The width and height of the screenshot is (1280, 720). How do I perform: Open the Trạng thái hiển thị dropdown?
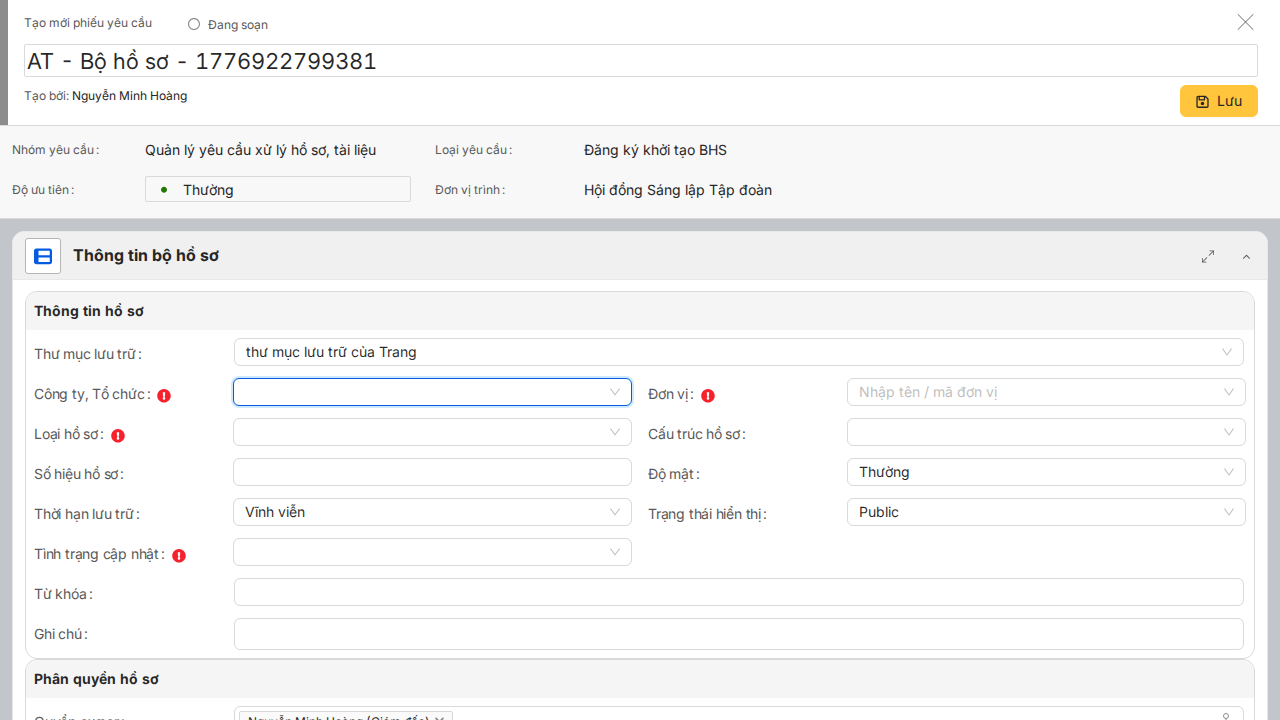(1045, 512)
